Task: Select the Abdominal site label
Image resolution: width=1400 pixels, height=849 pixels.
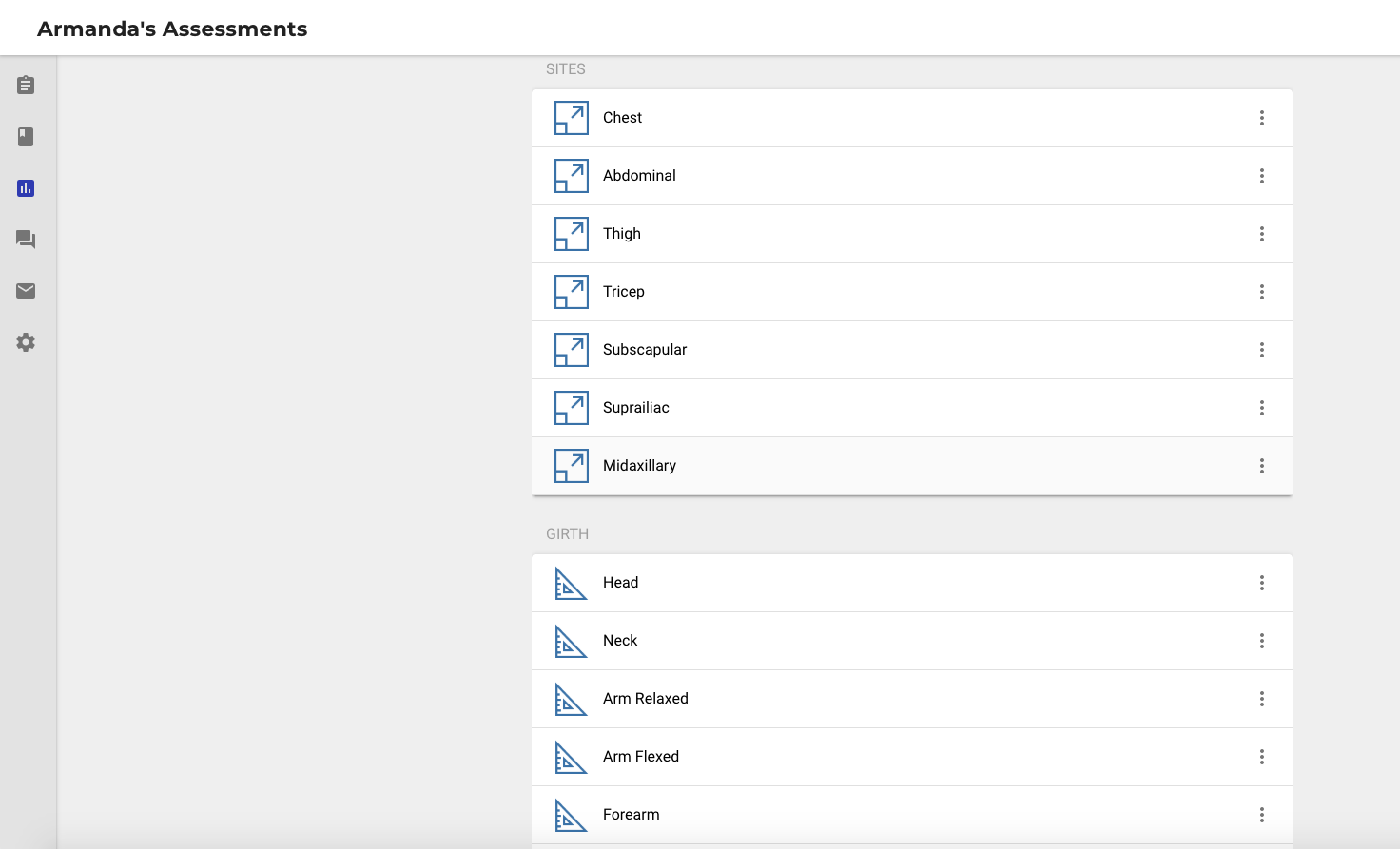Action: tap(639, 176)
